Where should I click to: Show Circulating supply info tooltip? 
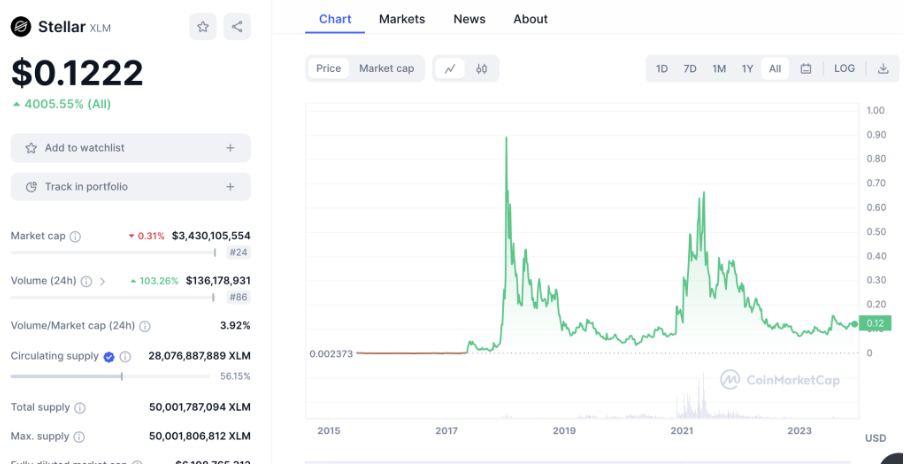pos(125,357)
